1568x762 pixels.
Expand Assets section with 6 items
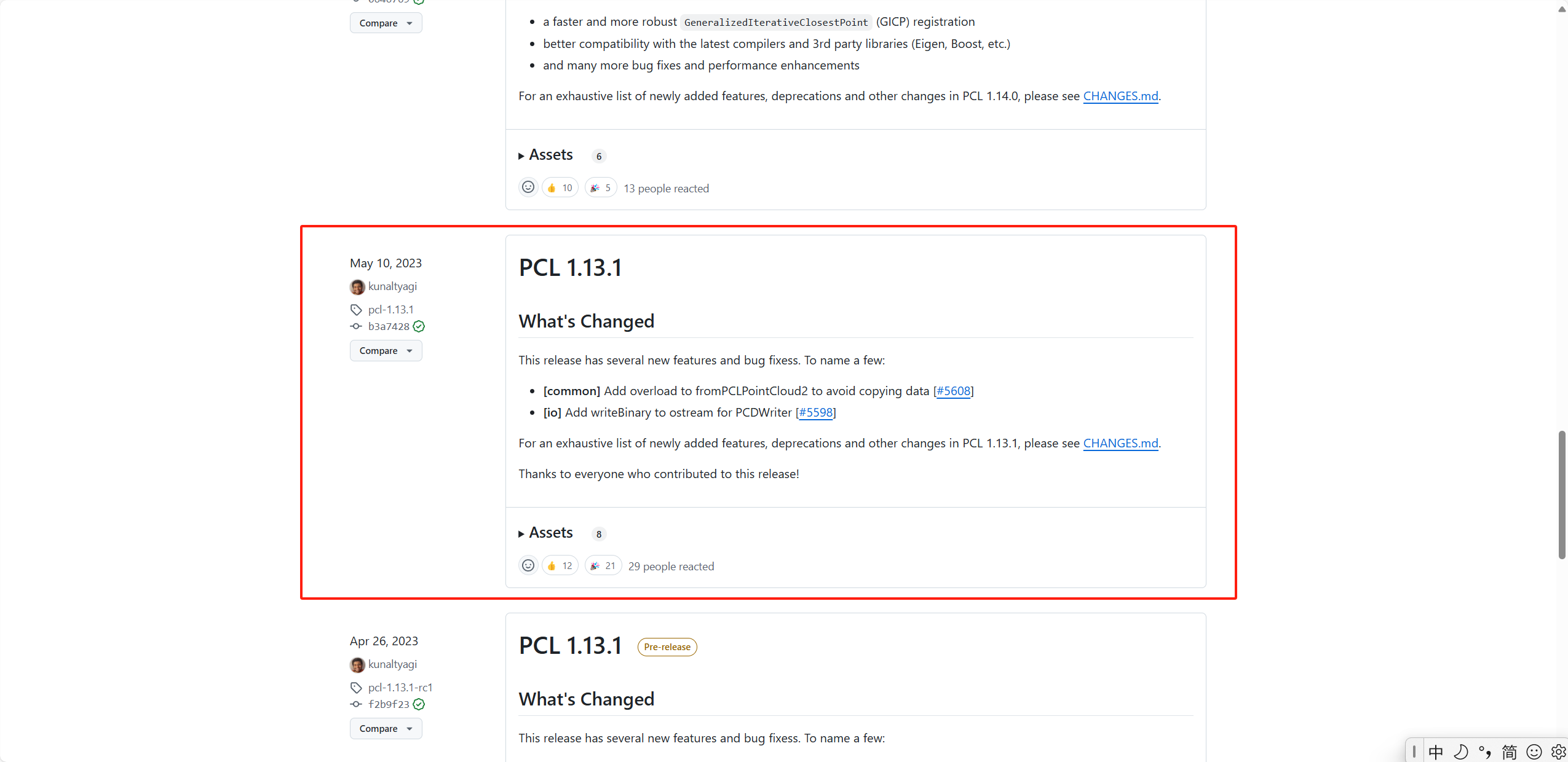[x=550, y=155]
